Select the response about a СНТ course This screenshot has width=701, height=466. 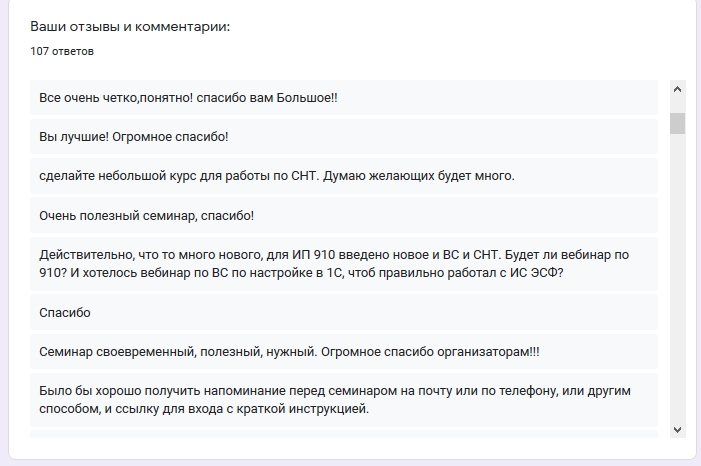(276, 176)
